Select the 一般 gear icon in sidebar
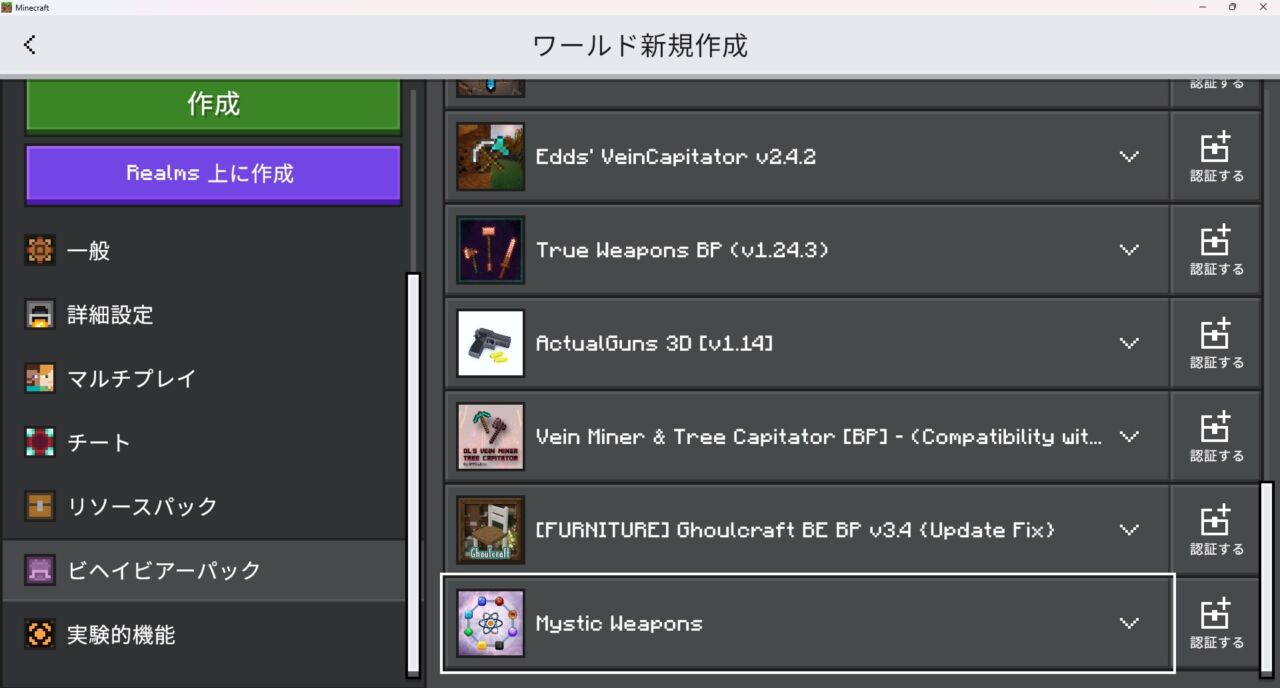This screenshot has height=688, width=1280. [40, 250]
